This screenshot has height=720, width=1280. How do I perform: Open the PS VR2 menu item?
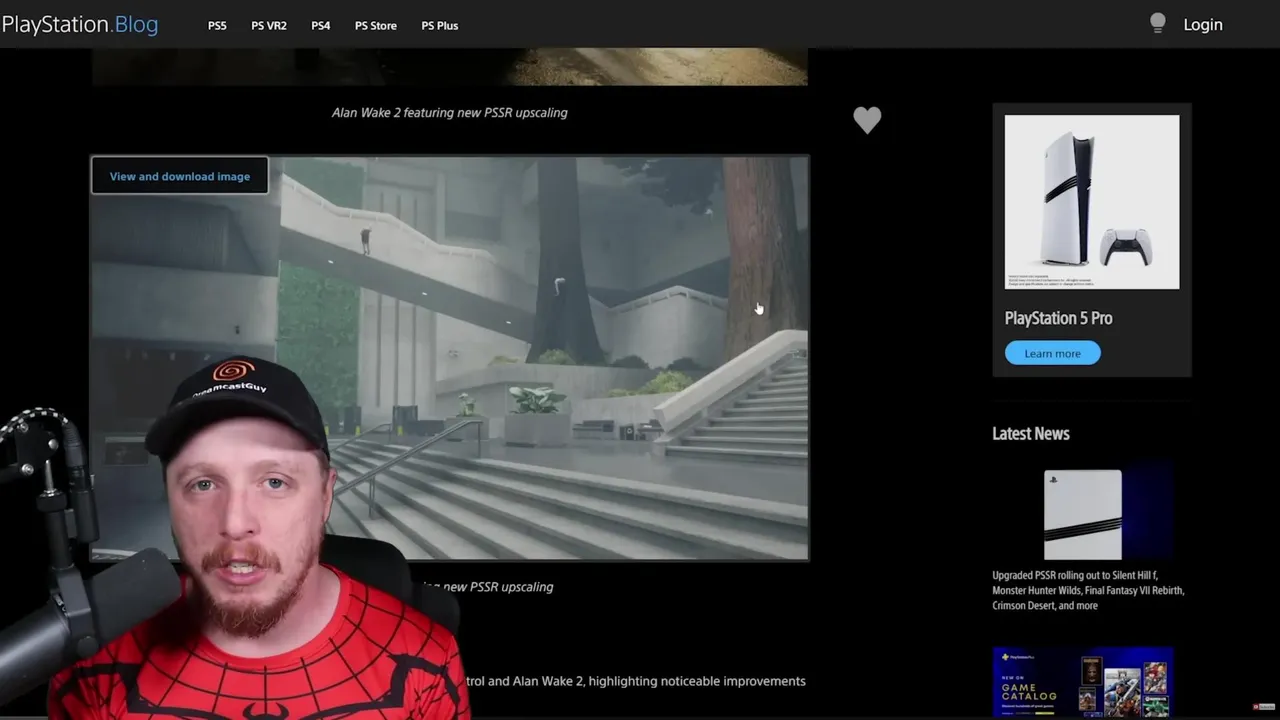point(269,25)
